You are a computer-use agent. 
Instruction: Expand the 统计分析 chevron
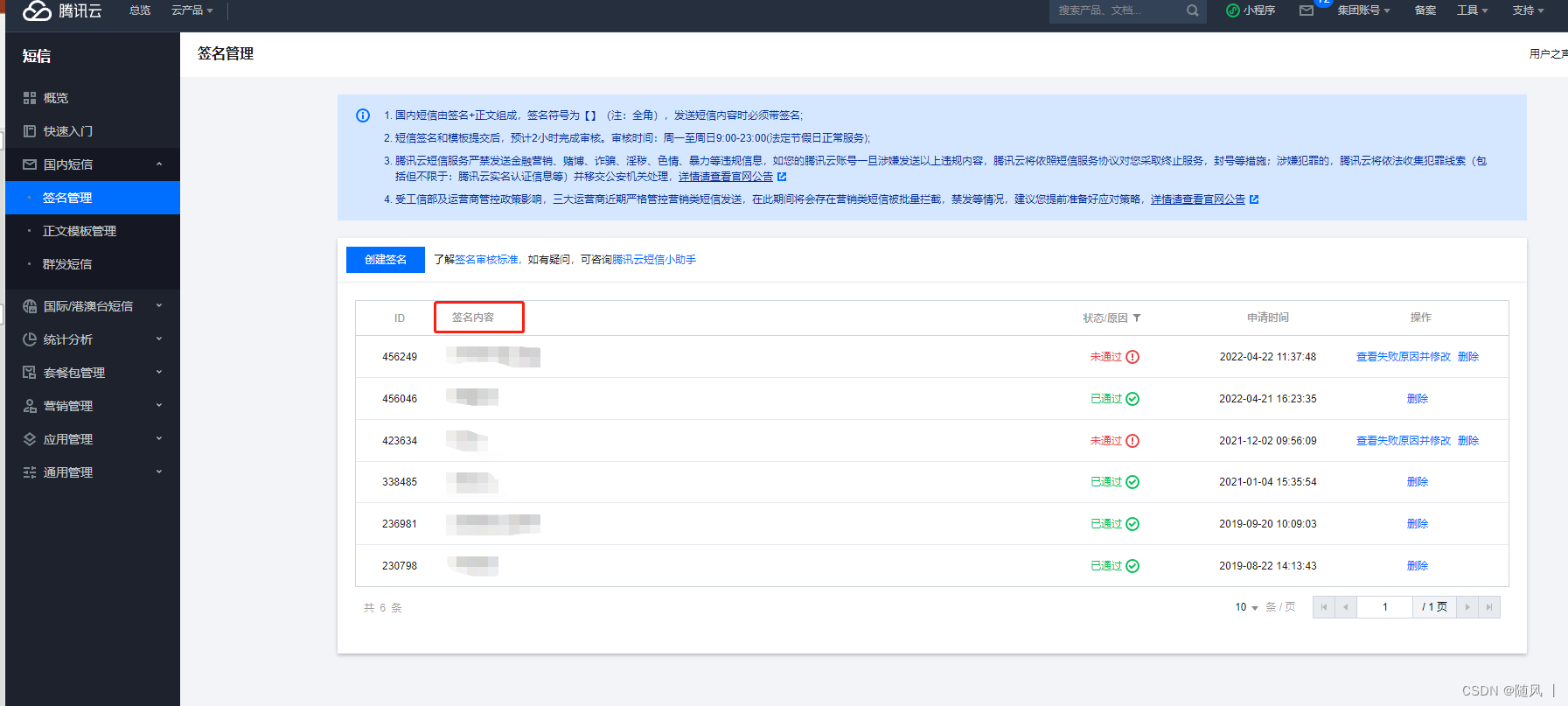[159, 339]
